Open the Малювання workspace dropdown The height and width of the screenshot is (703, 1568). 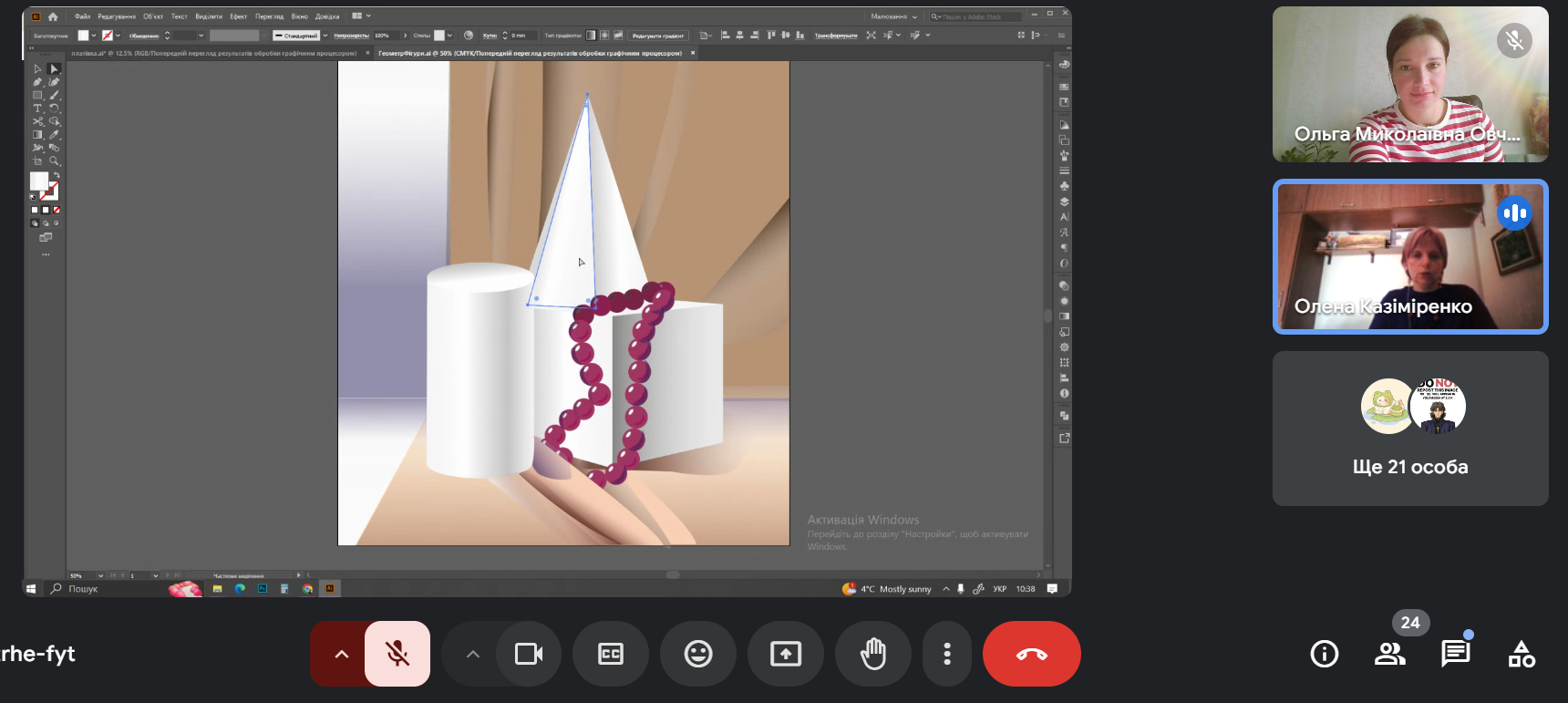(893, 16)
